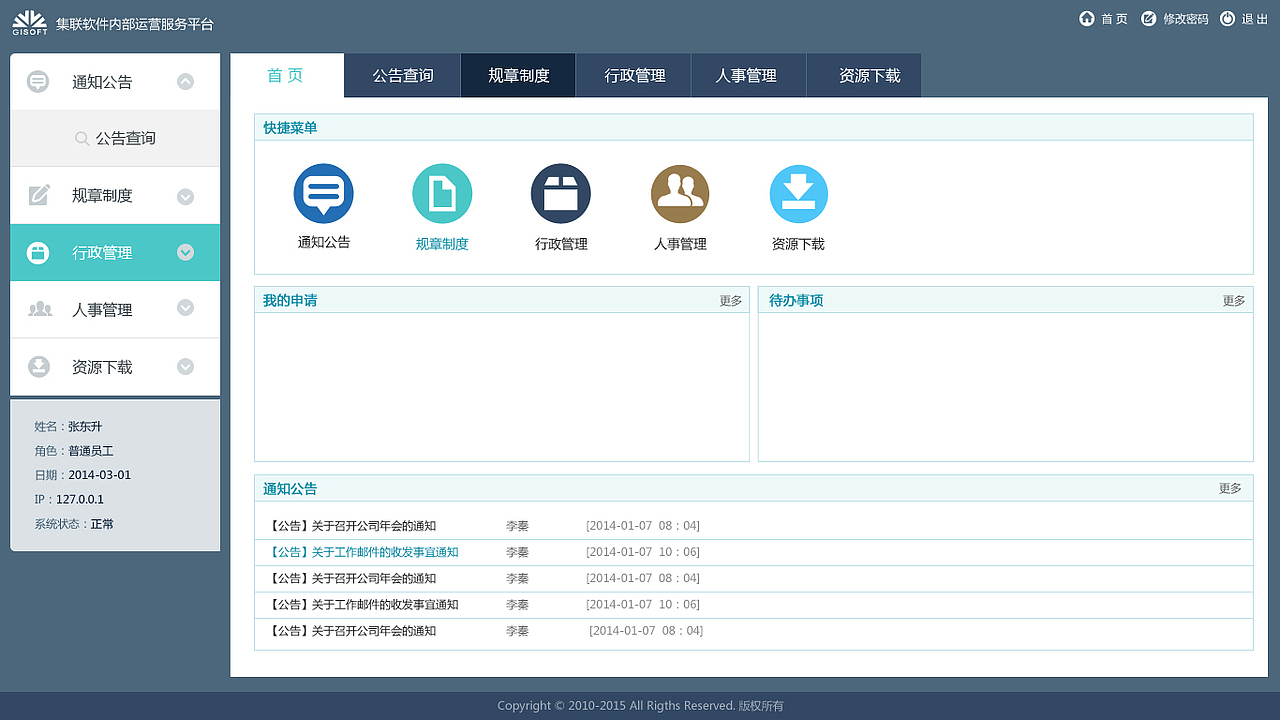Click the 通知公告 panel title above the announcement list

(x=290, y=489)
